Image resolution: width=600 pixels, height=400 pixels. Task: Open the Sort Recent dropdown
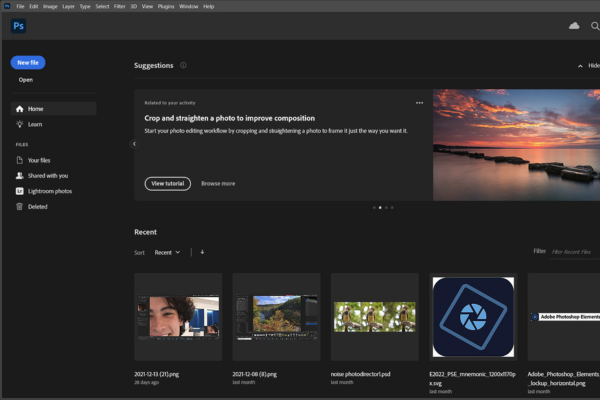coord(167,252)
